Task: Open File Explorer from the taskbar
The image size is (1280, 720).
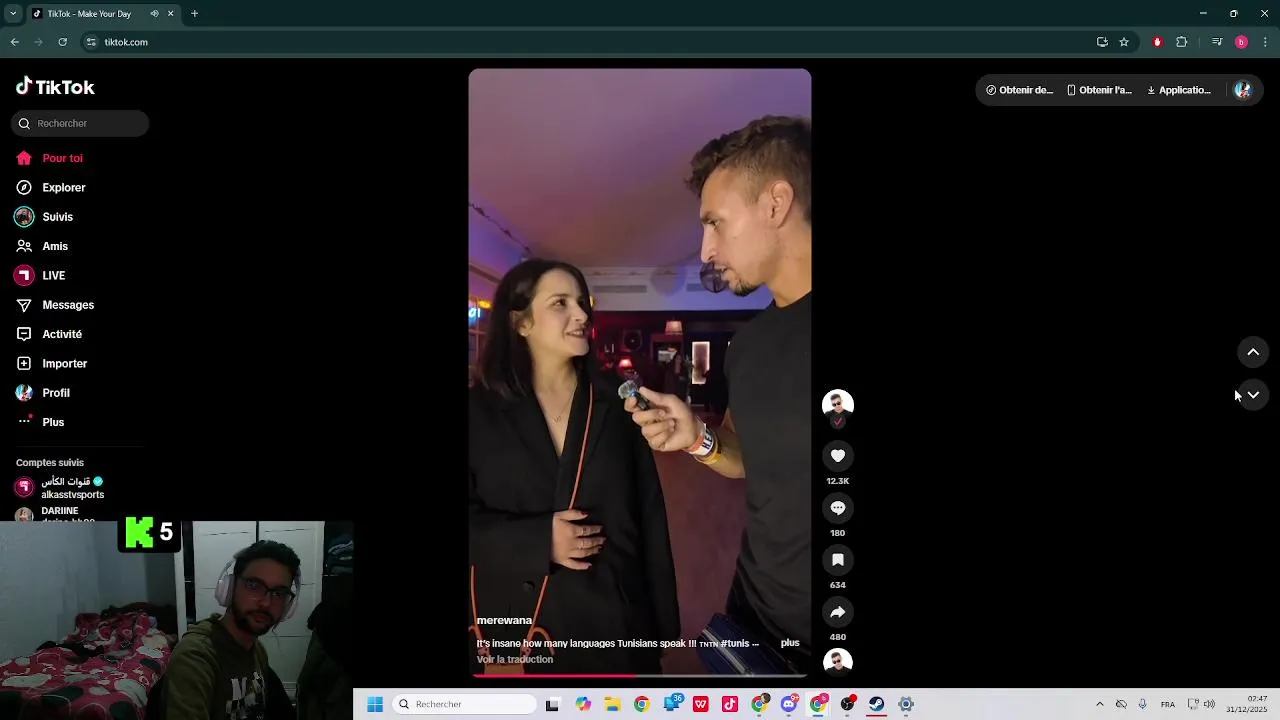Action: pos(612,704)
